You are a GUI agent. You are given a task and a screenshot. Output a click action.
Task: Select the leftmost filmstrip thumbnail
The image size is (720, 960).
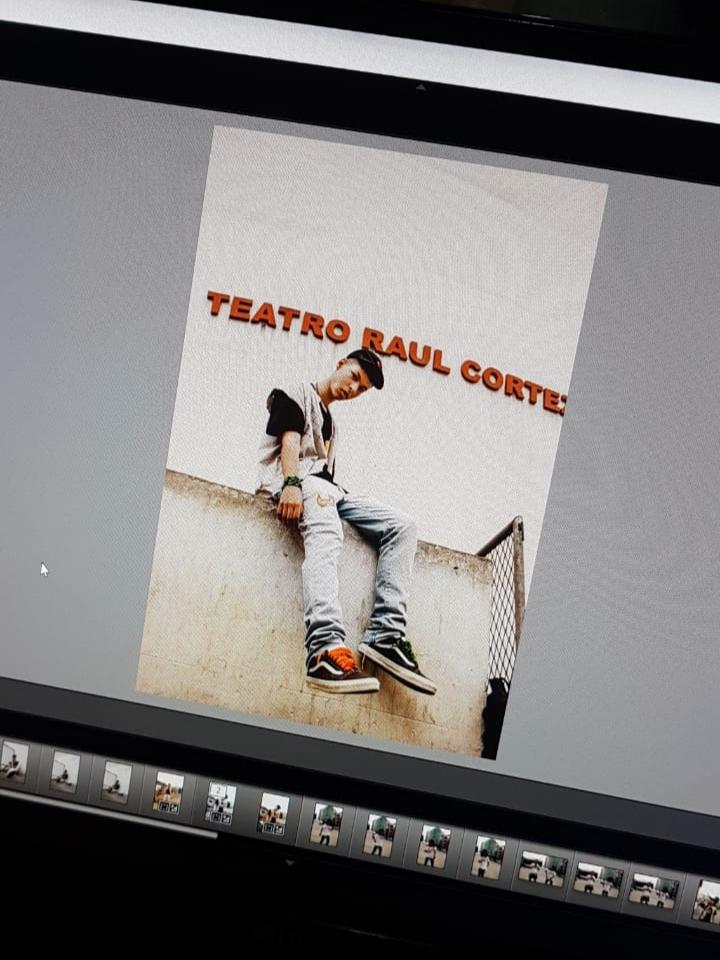[x=13, y=761]
